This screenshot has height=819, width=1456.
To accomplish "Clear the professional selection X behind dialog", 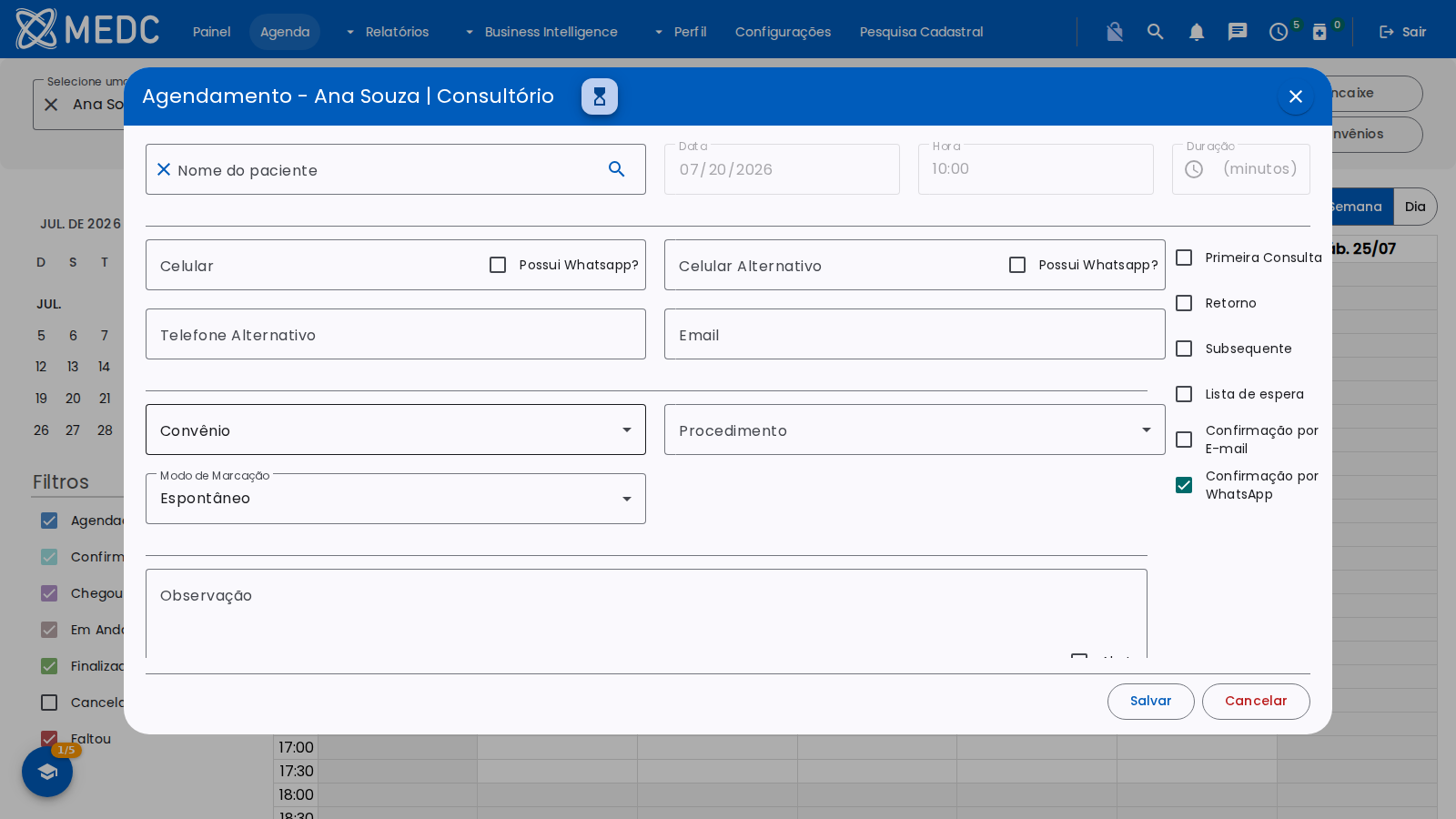I will (51, 105).
